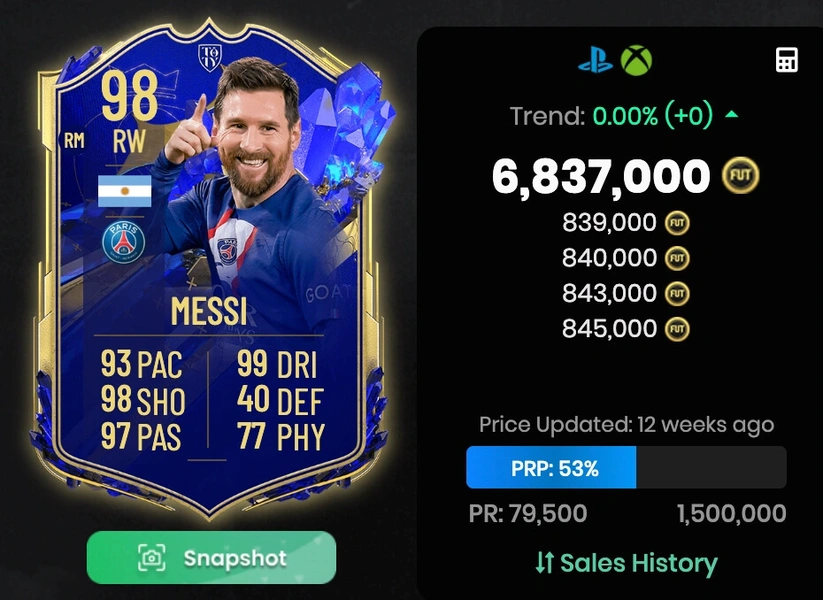The height and width of the screenshot is (600, 823).
Task: Click the PSG club badge
Action: 123,242
